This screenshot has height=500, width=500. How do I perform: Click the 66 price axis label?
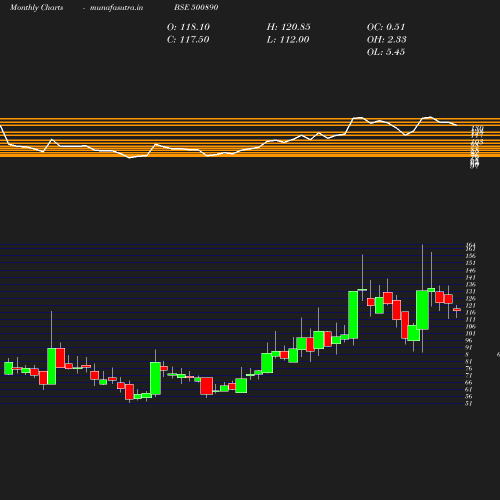coord(469,382)
